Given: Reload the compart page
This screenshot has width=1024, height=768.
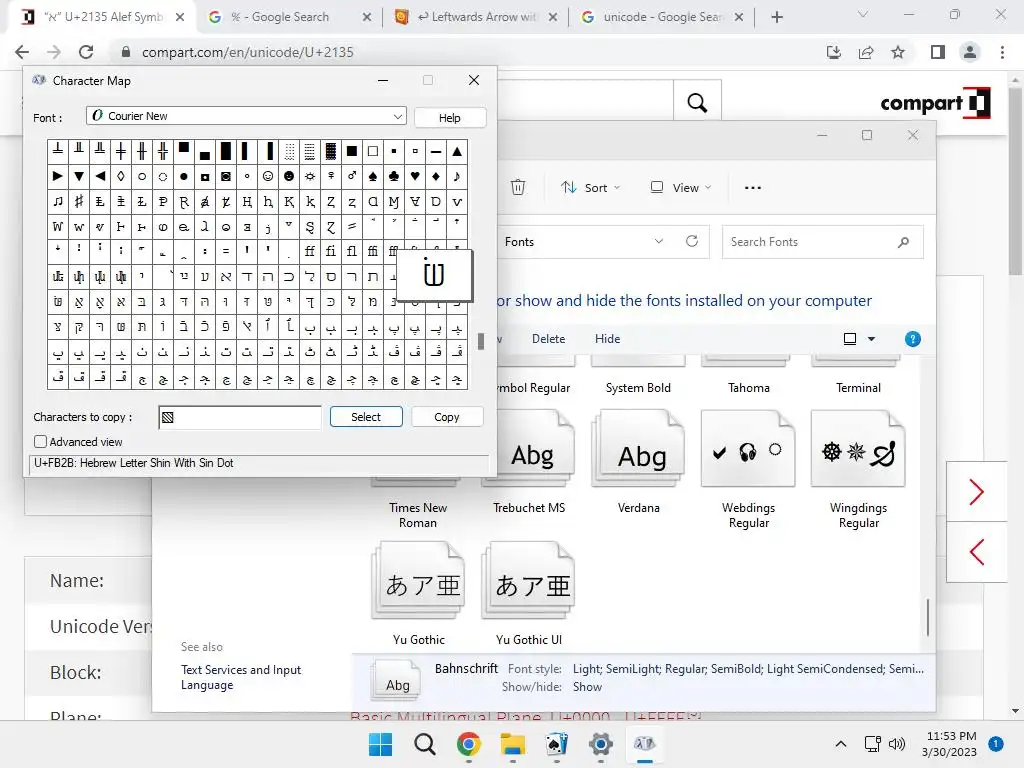Looking at the screenshot, I should pos(86,52).
